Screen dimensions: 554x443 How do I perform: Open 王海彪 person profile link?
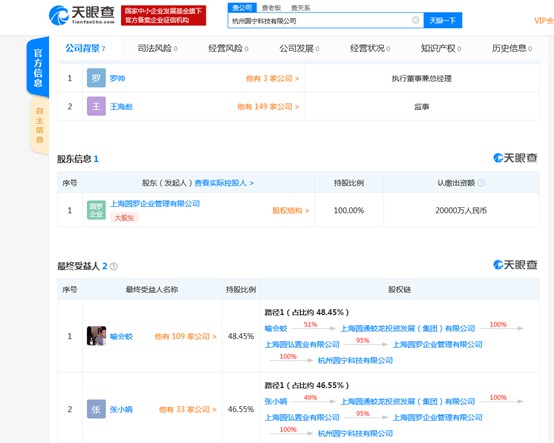point(121,106)
